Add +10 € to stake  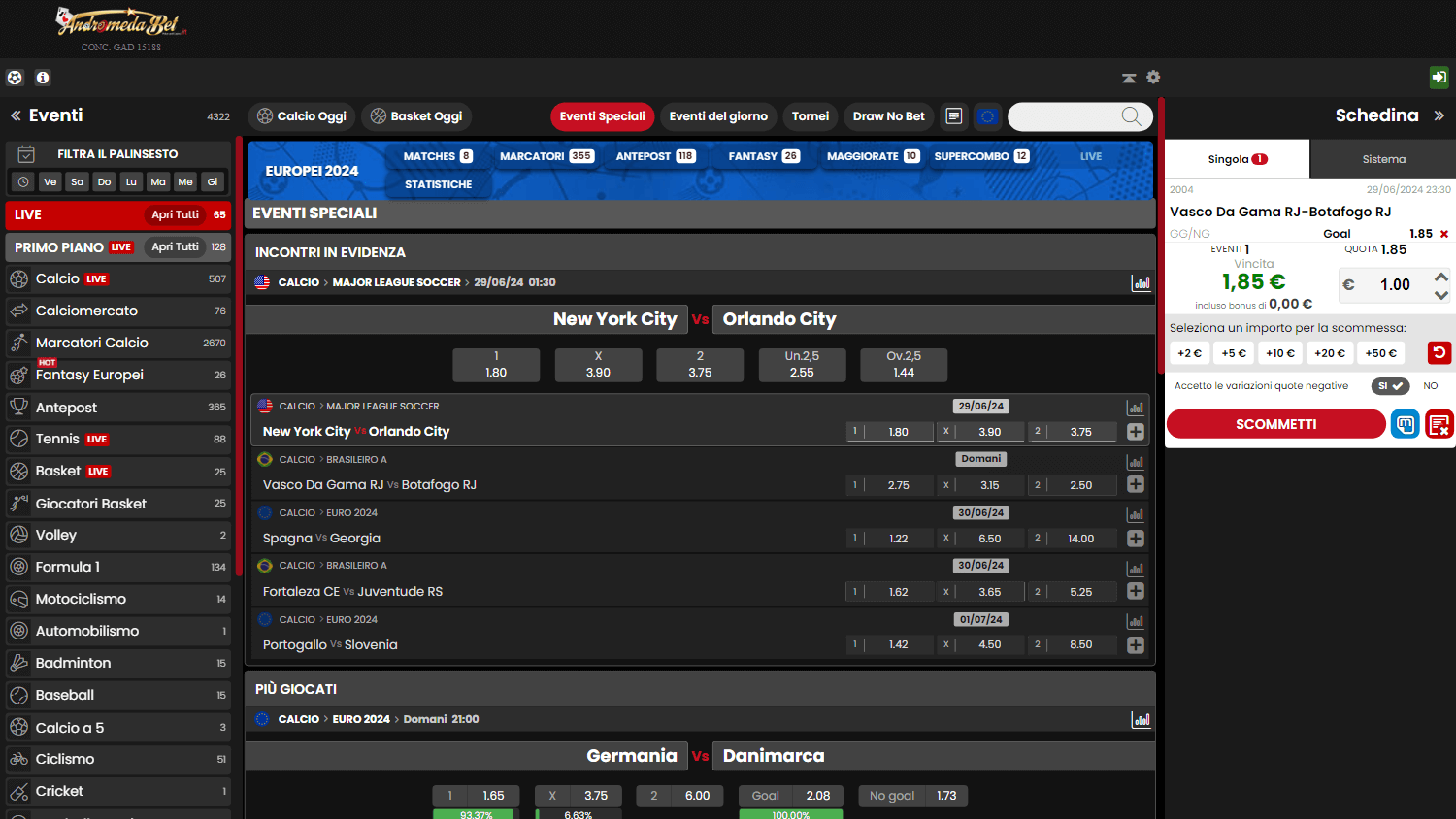tap(1280, 353)
